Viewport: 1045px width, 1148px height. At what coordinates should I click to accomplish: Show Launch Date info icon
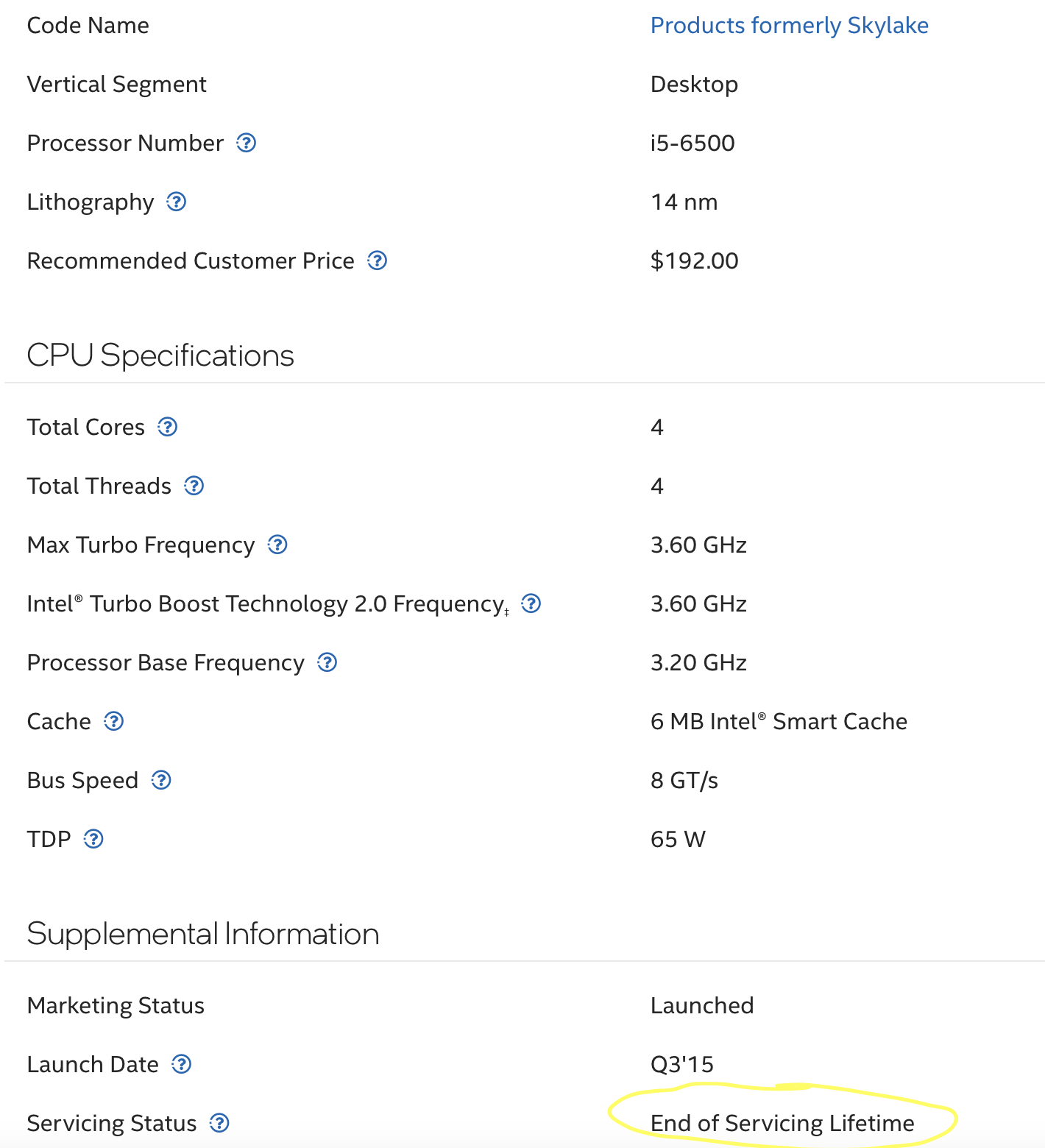(182, 1064)
